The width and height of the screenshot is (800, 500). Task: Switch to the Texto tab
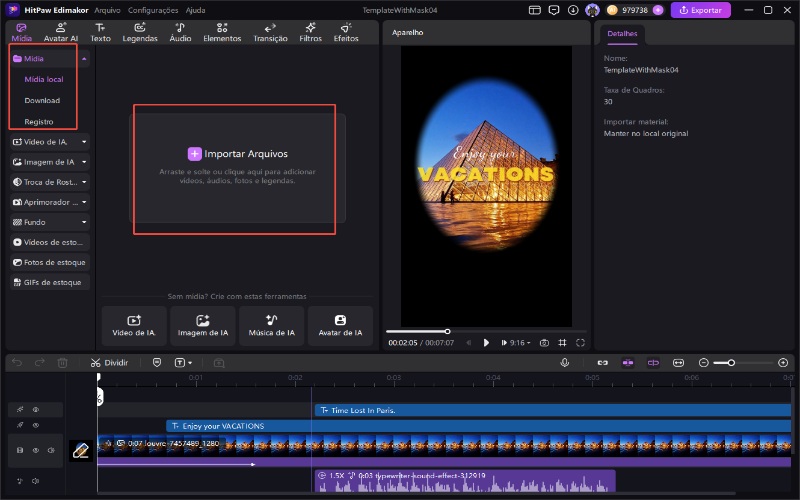coord(101,33)
